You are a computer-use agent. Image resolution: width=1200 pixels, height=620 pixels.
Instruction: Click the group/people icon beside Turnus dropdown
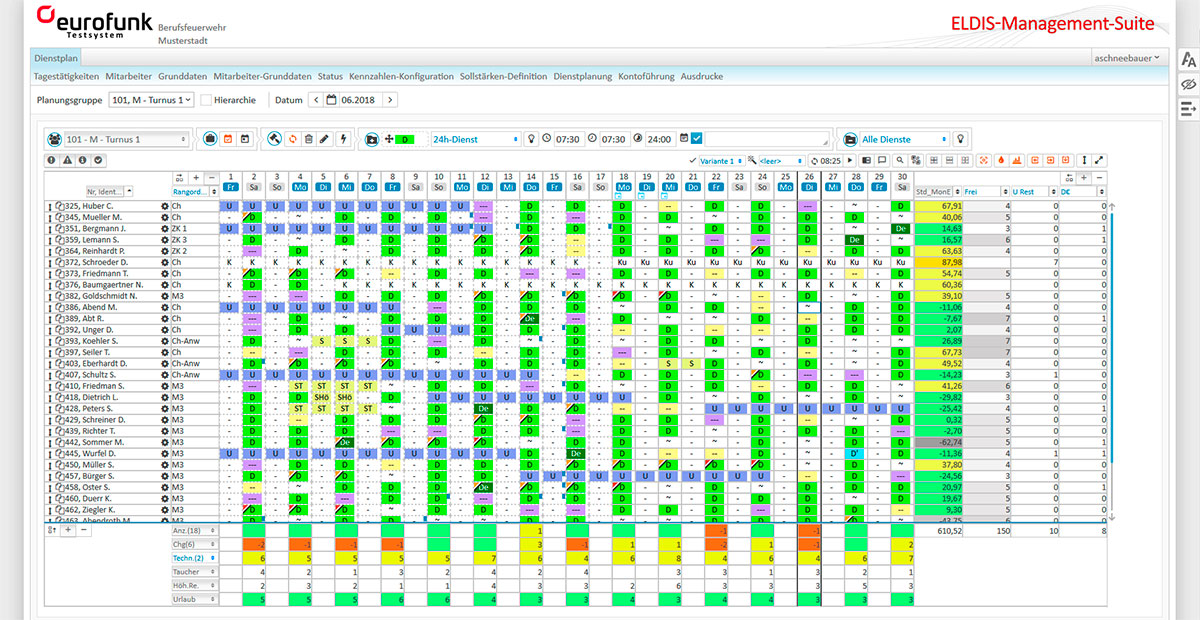[54, 139]
